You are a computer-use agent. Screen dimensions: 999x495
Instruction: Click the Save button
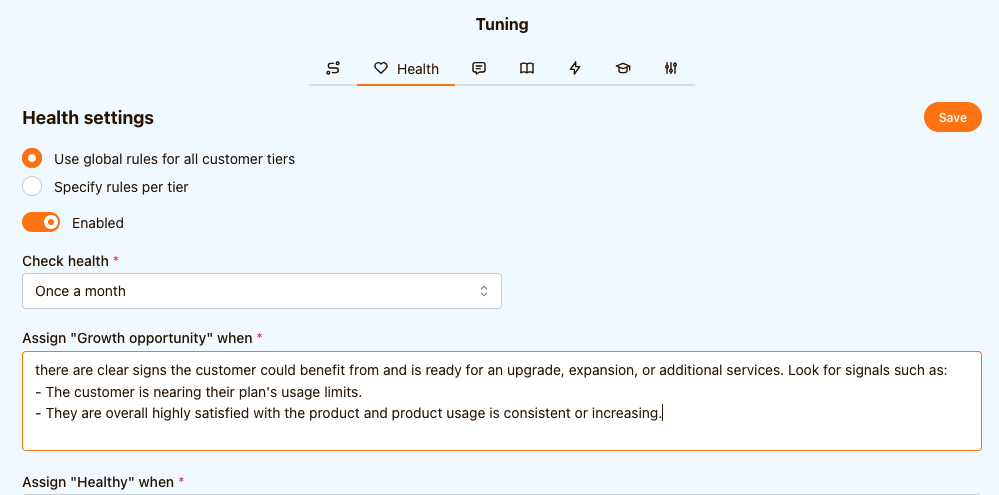[x=952, y=117]
